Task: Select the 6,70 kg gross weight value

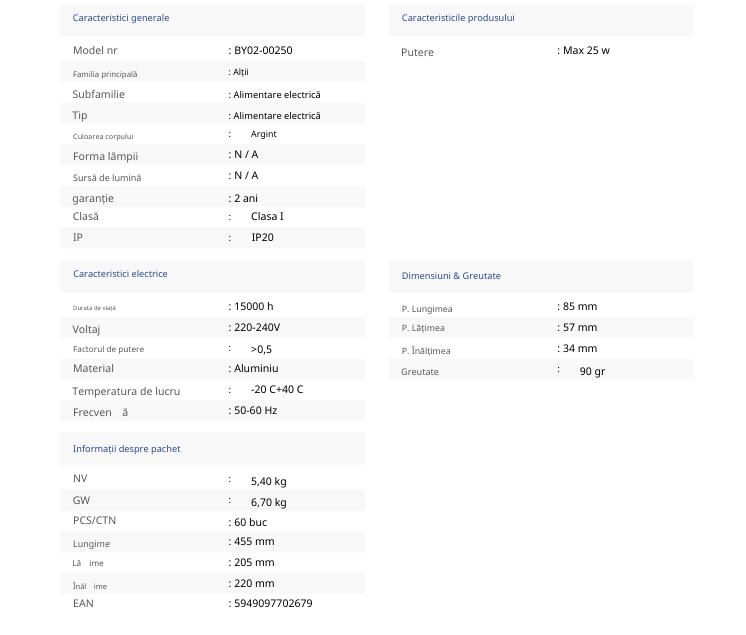Action: (269, 502)
